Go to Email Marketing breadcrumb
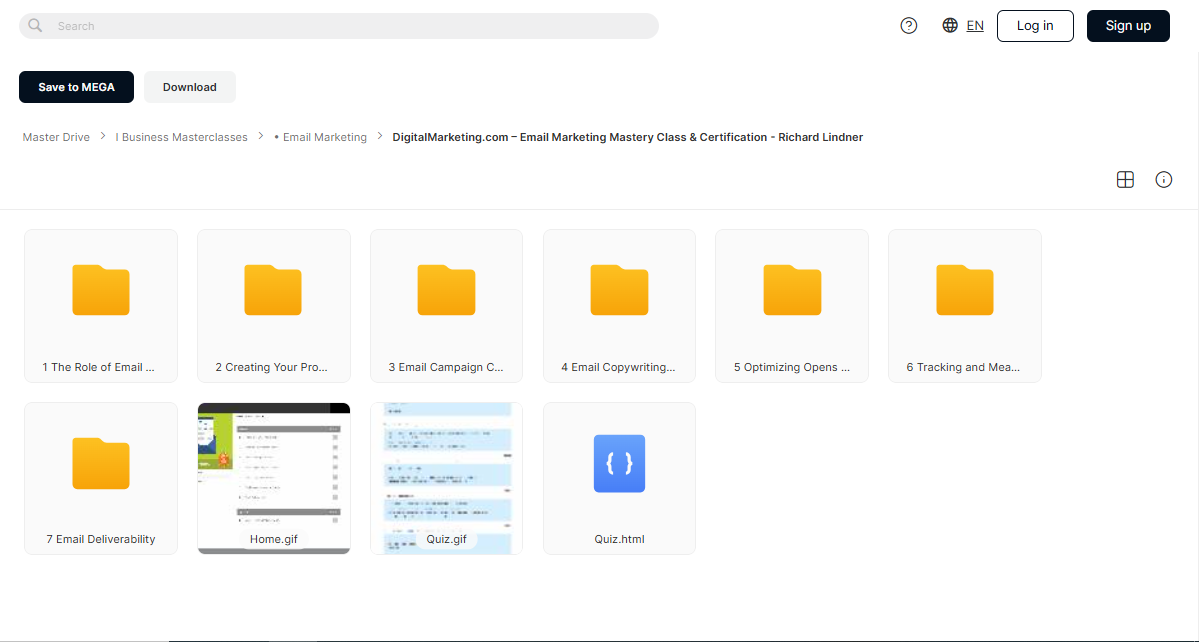 coord(320,137)
